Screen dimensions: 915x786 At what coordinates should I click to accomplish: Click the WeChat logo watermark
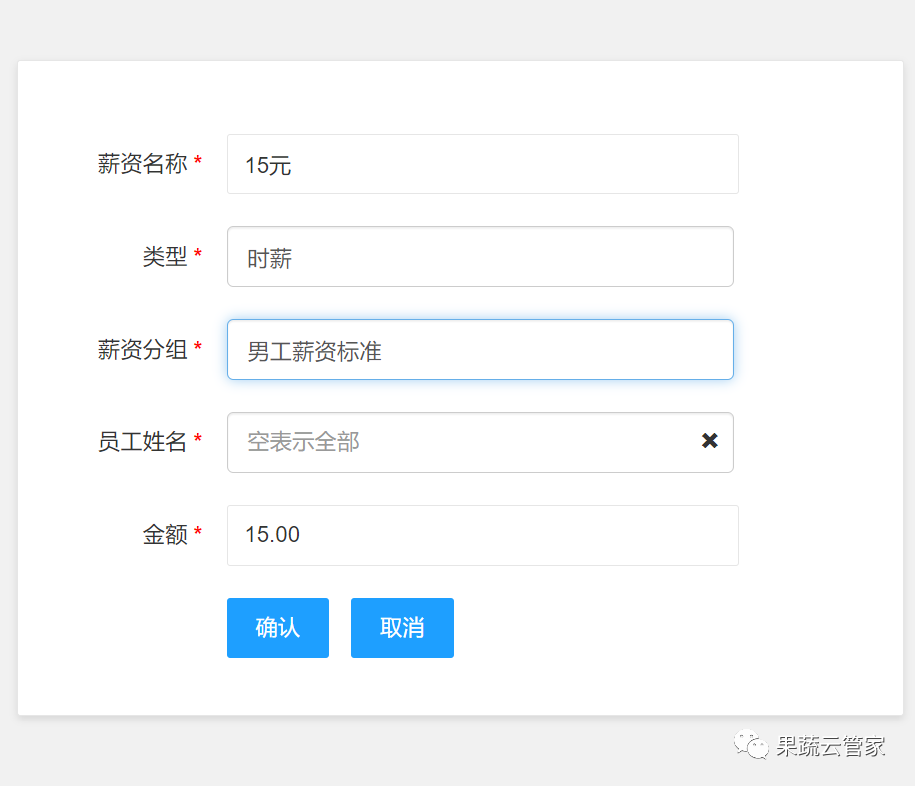pos(750,745)
